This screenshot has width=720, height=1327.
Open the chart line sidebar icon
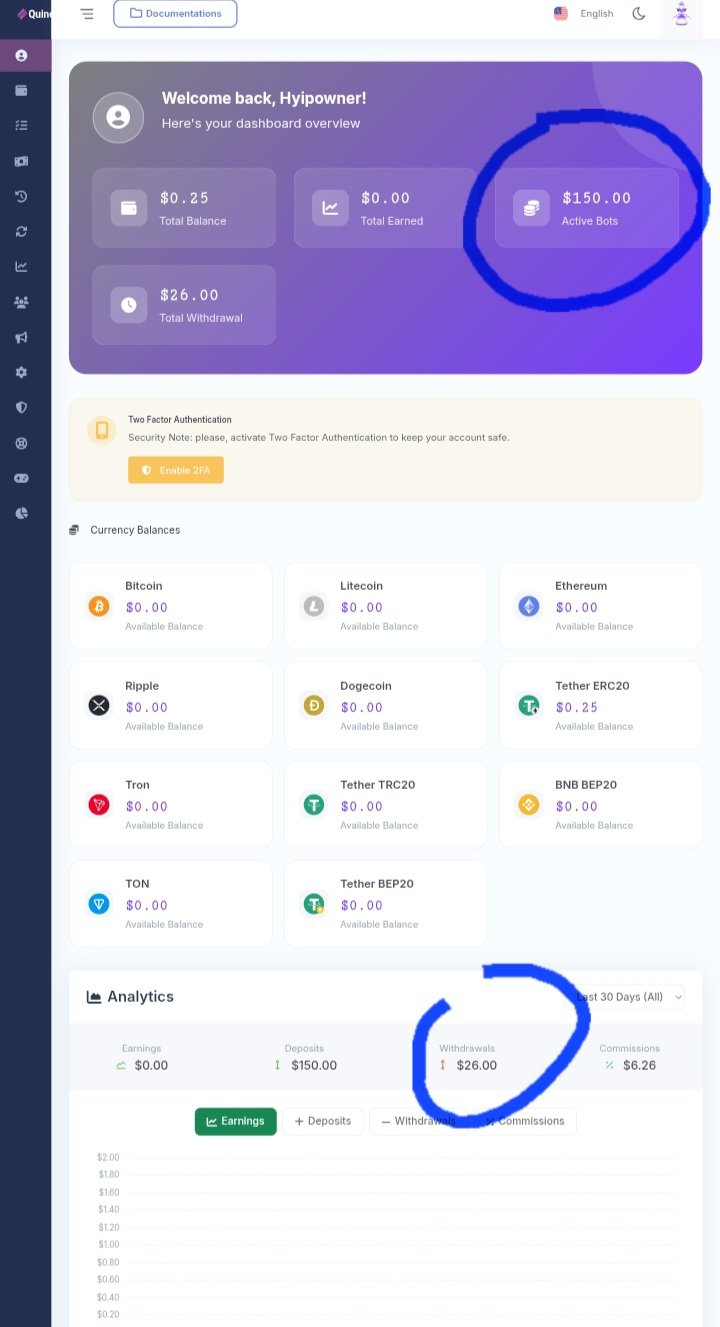(x=21, y=266)
